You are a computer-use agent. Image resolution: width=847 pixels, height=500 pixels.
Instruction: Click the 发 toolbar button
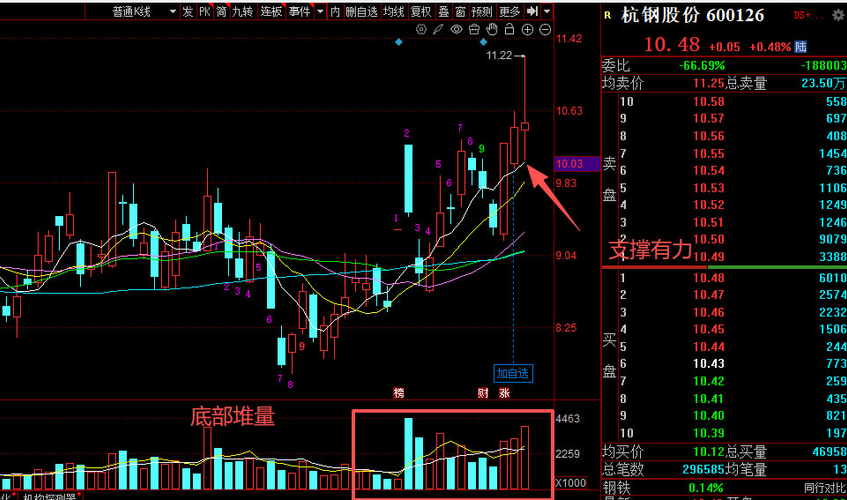(x=187, y=11)
